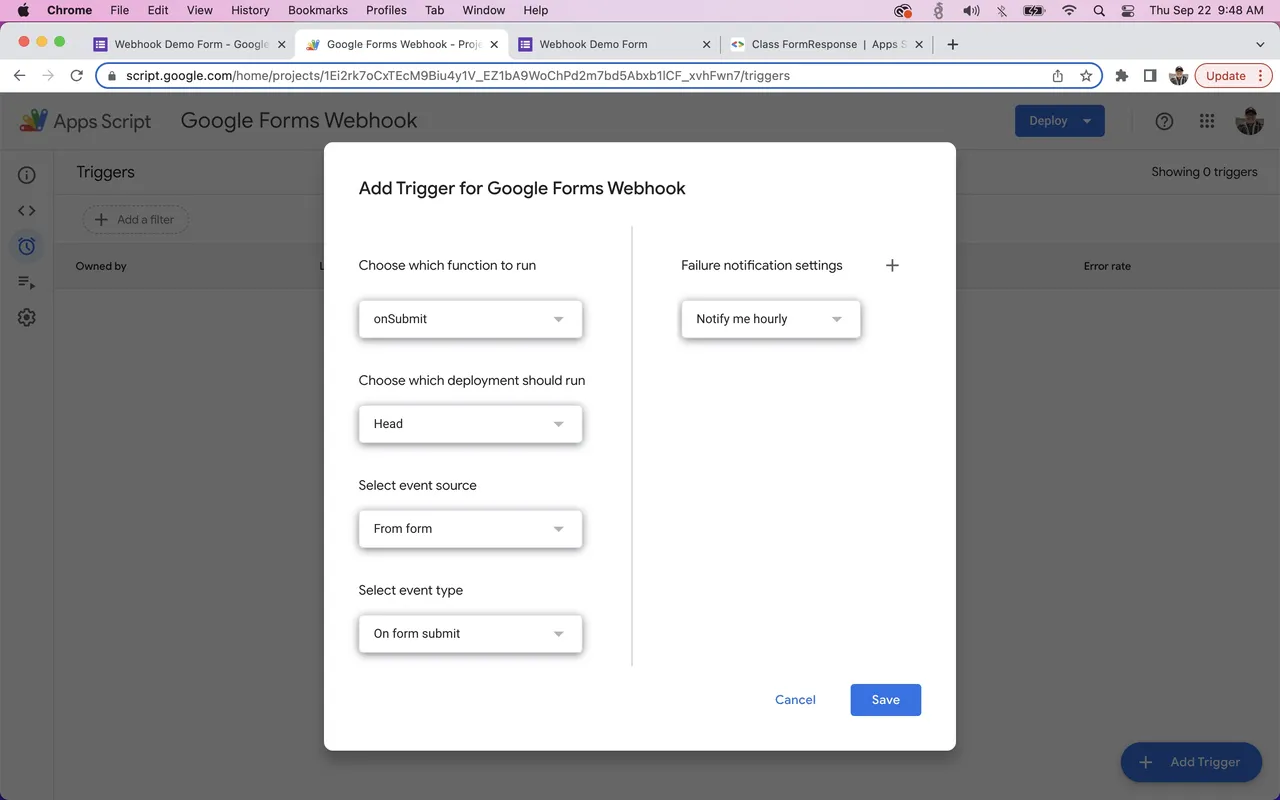
Task: Add a failure notification with plus icon
Action: 893,265
